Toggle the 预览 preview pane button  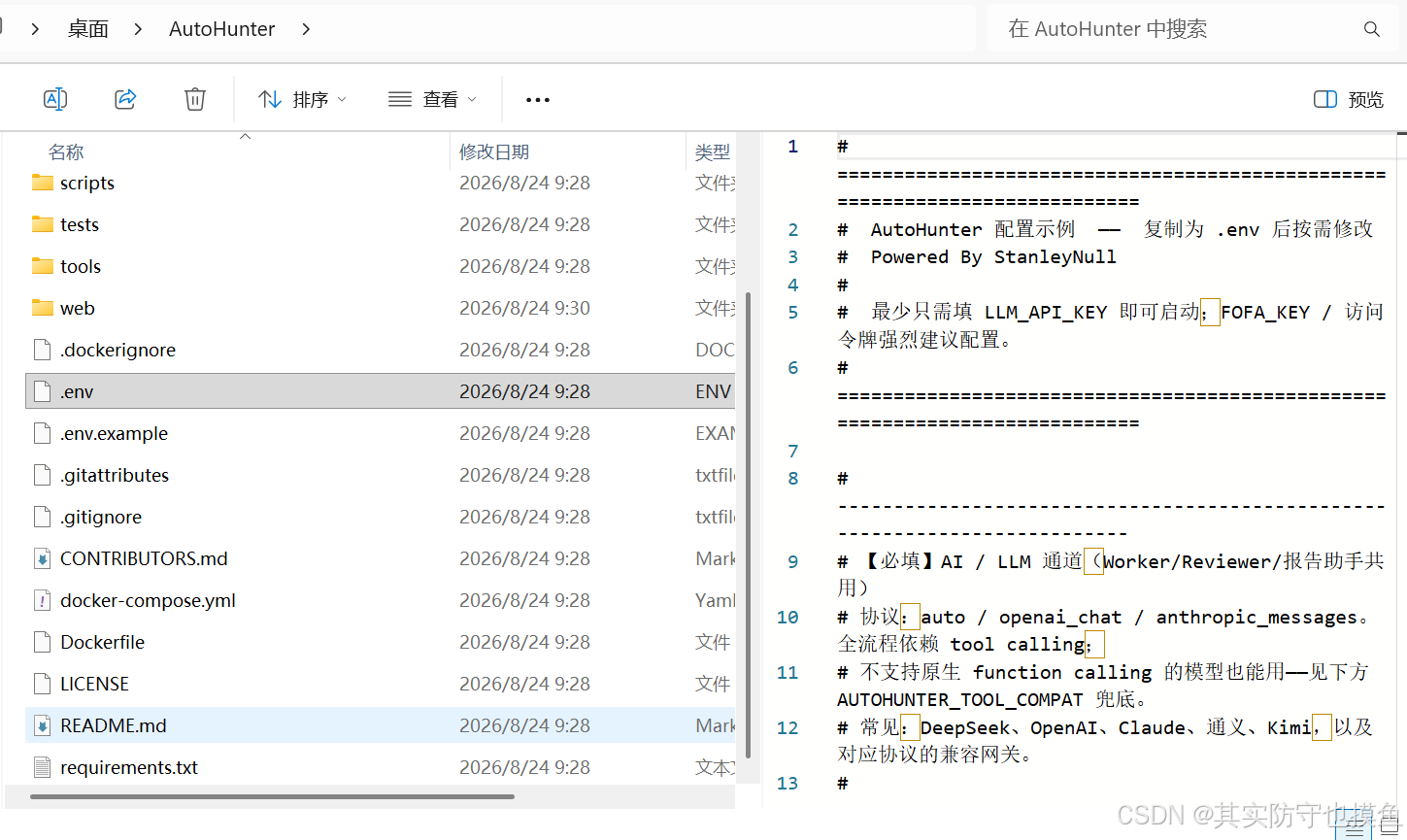point(1349,99)
